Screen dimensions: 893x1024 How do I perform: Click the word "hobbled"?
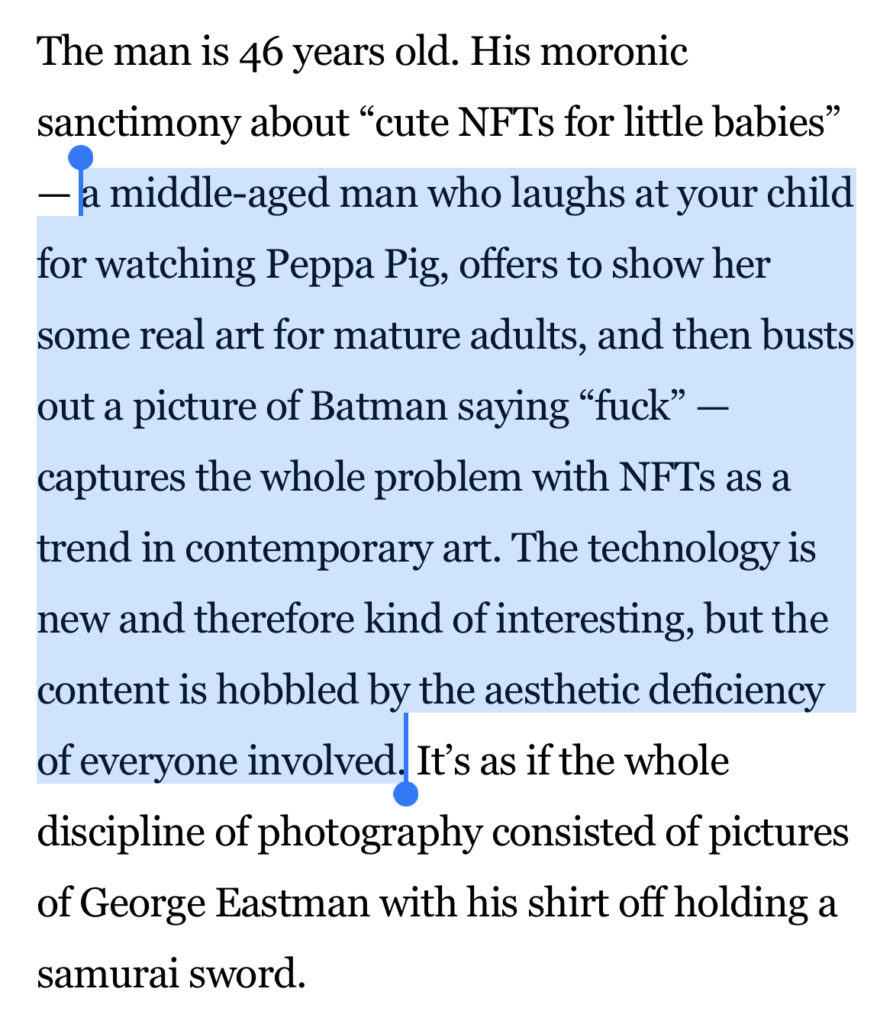pyautogui.click(x=287, y=690)
